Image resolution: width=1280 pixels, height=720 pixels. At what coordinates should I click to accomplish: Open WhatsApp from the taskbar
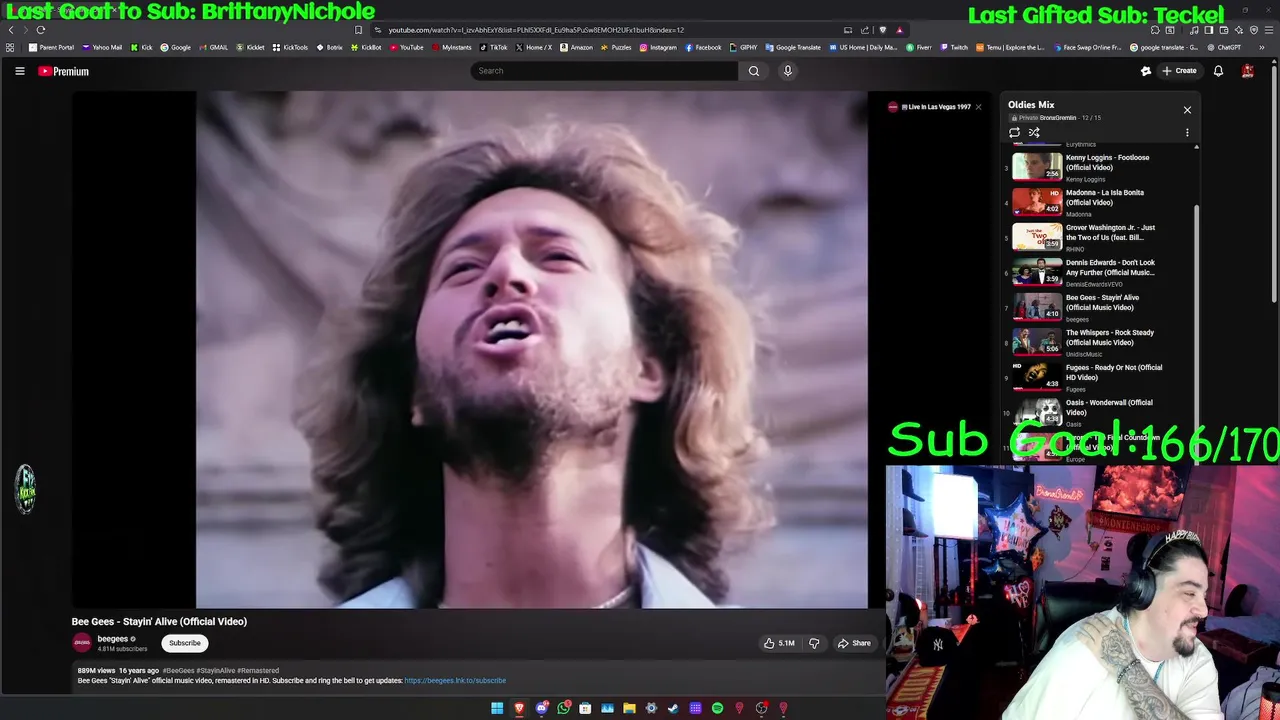[x=564, y=708]
